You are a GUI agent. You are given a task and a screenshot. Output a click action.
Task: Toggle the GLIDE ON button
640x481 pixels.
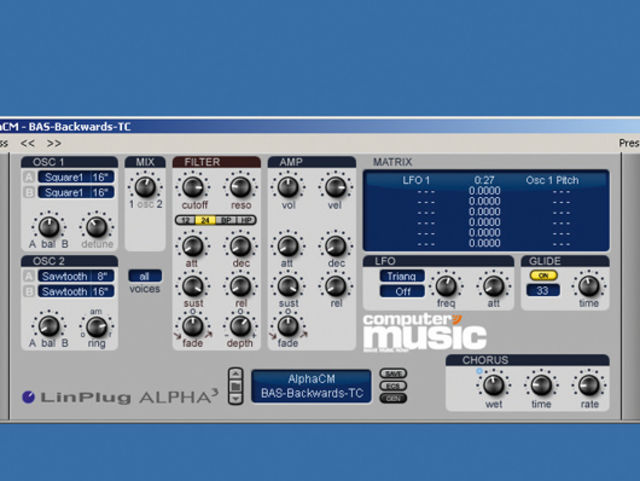point(543,276)
